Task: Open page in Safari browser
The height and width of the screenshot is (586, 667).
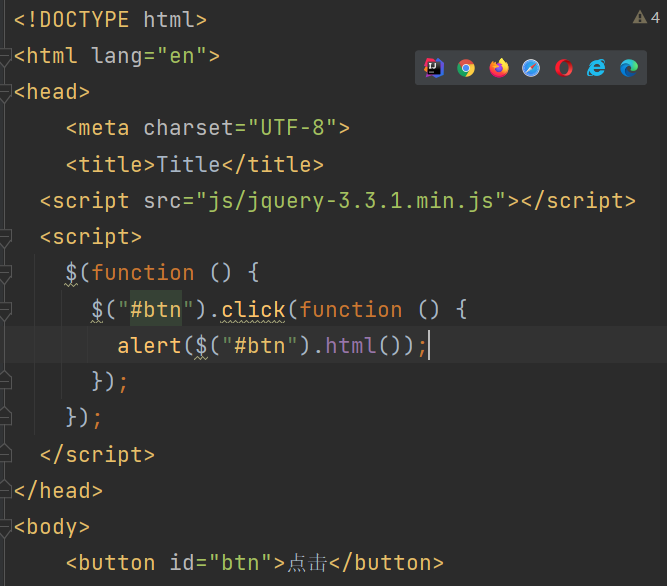Action: click(531, 68)
